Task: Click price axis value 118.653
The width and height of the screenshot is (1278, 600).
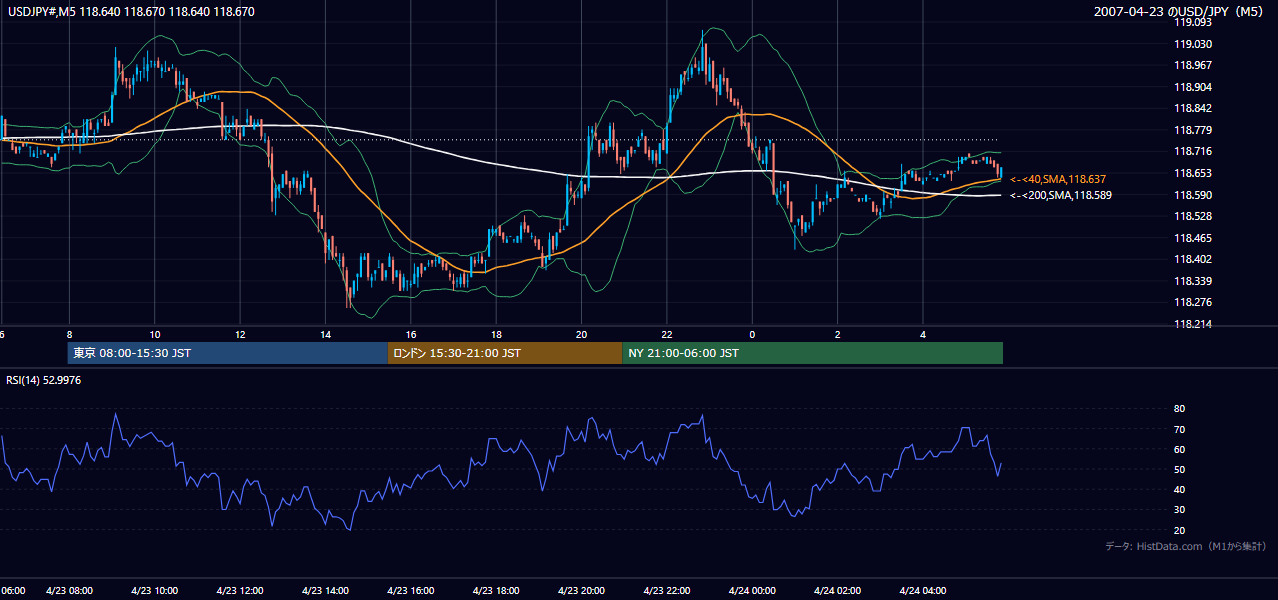Action: point(1193,173)
